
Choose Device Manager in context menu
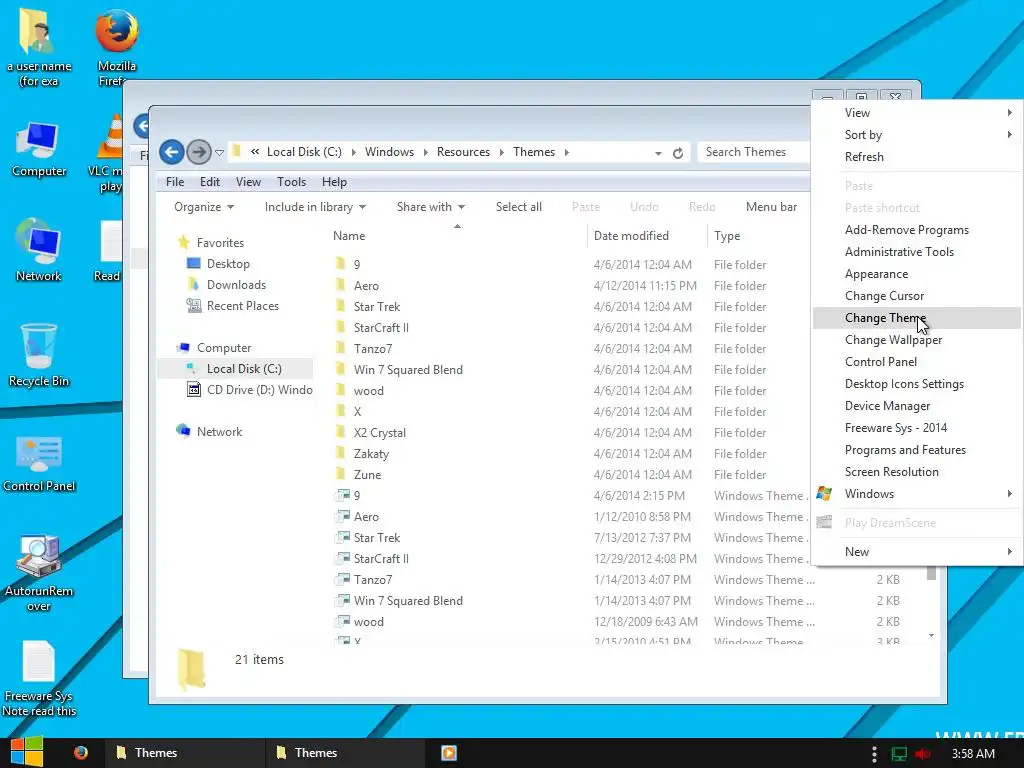point(916,406)
